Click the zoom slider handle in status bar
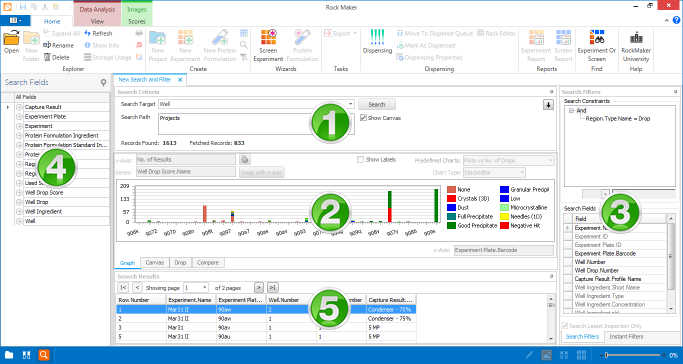Image resolution: width=683 pixels, height=364 pixels. (606, 355)
